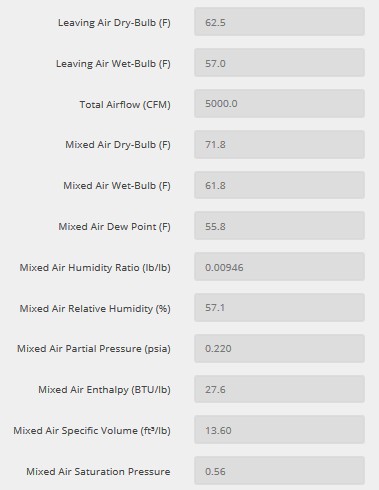Click the Total Airflow (CFM) label
The image size is (379, 490).
[x=125, y=105]
